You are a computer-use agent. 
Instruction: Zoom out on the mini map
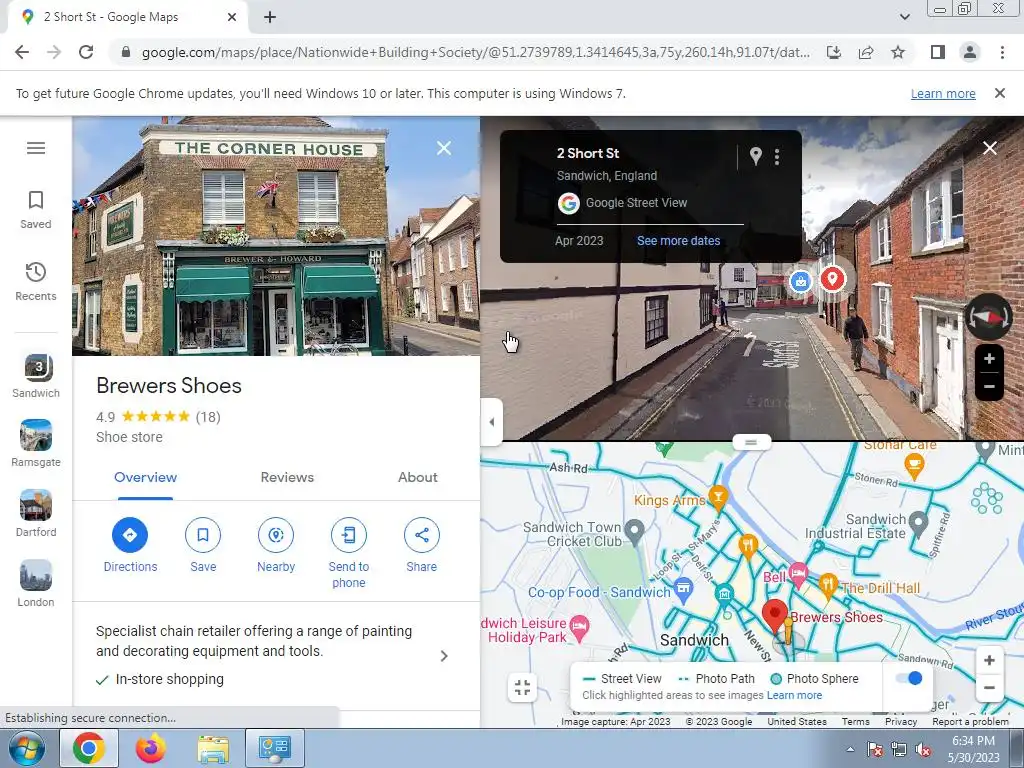(x=989, y=688)
